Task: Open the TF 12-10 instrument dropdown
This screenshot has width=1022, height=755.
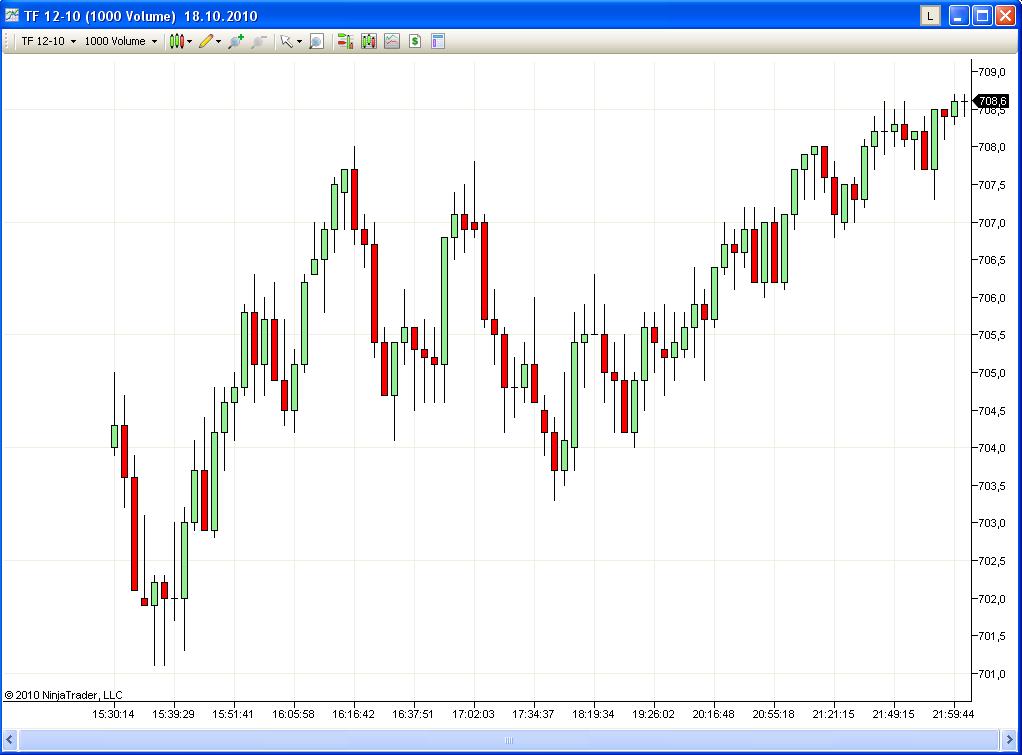Action: 49,41
